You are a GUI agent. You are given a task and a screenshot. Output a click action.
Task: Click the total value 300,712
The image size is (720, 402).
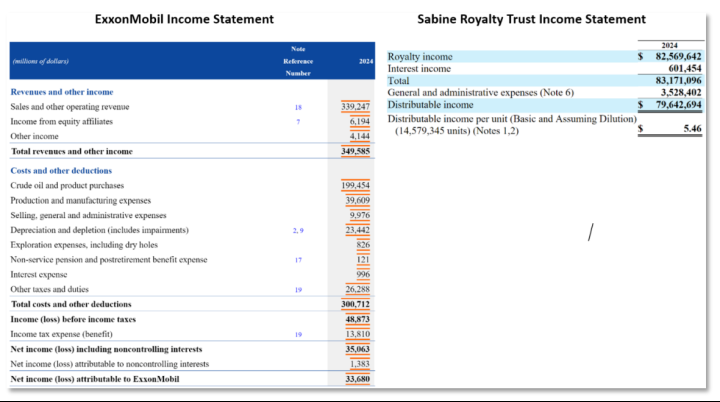[355, 304]
